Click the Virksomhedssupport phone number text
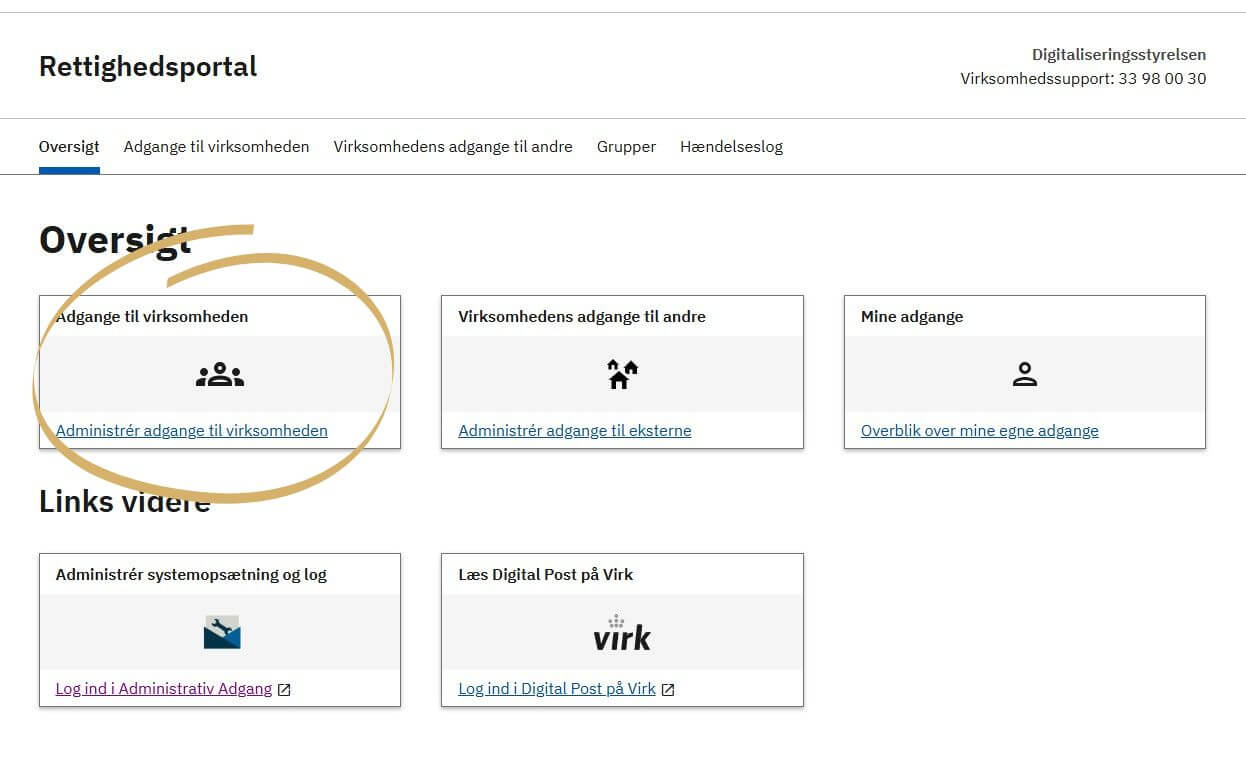 pos(1084,78)
